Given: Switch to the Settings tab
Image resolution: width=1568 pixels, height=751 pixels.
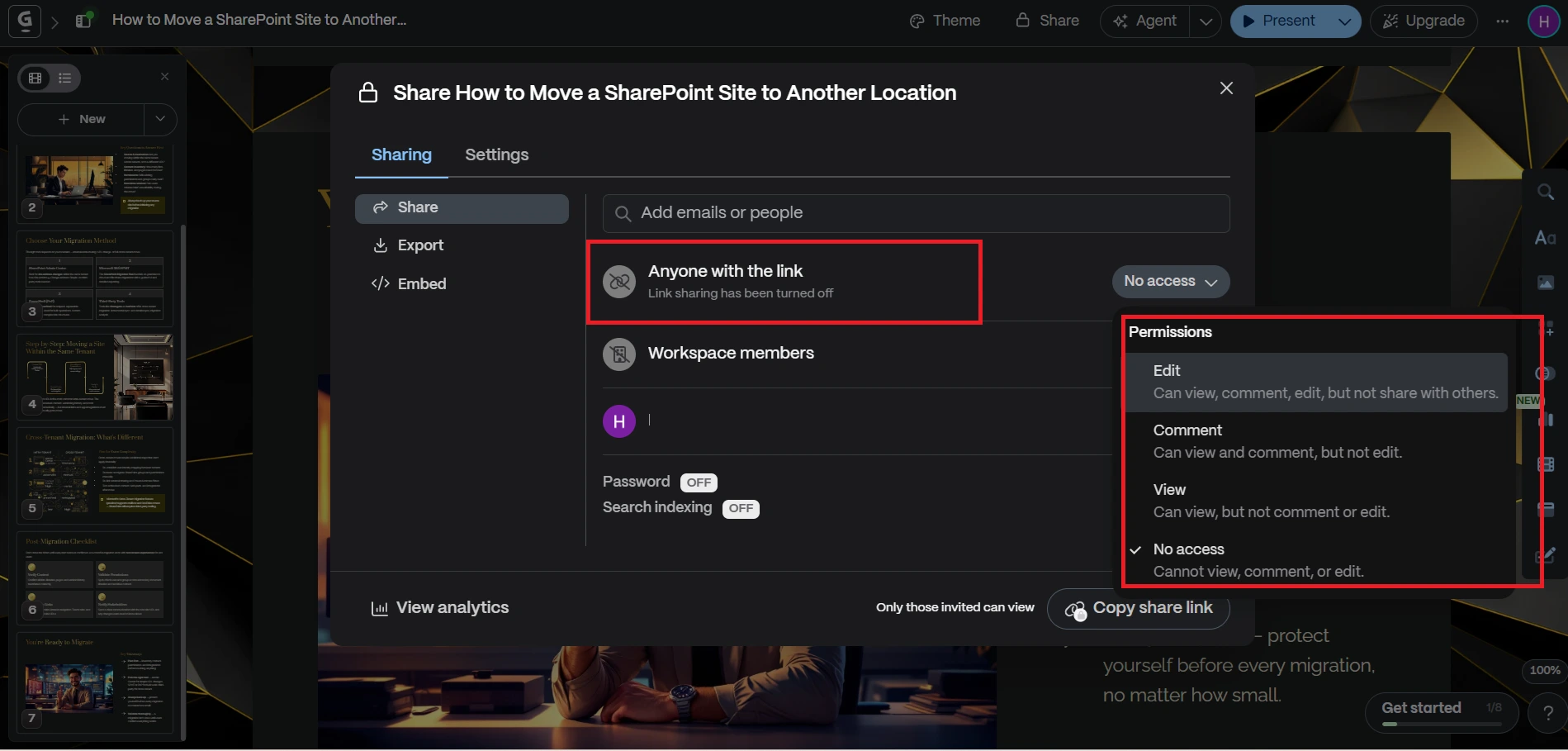Looking at the screenshot, I should (496, 154).
